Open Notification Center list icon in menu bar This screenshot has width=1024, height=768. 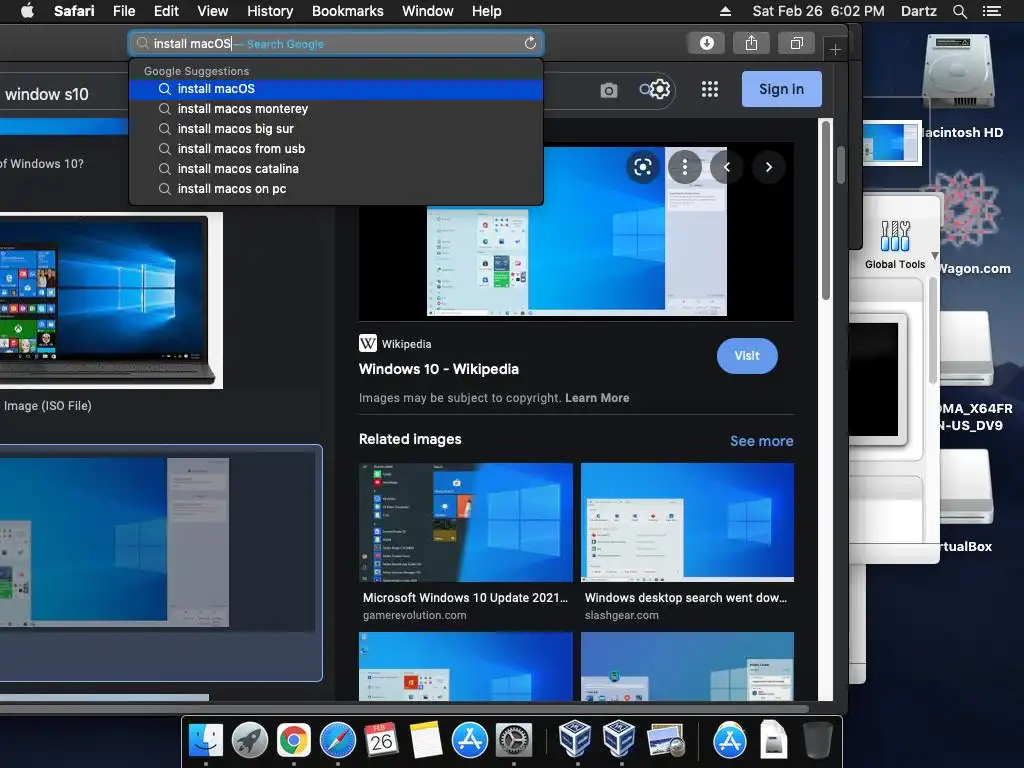[x=991, y=11]
